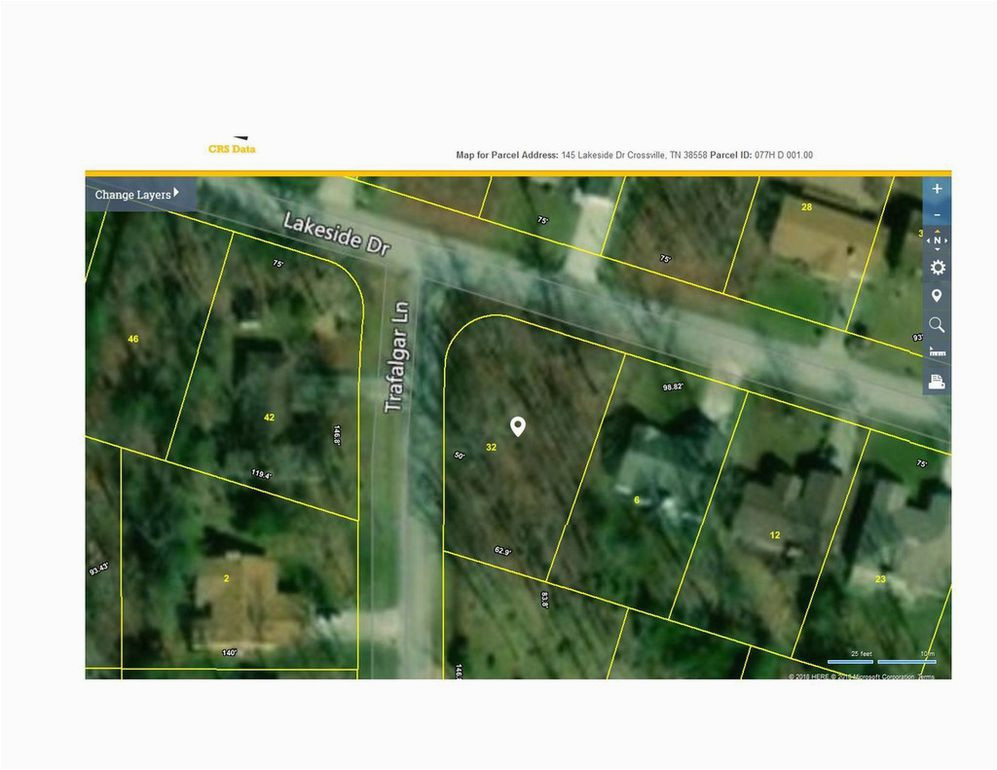Click the location pin tool in toolbar

click(x=937, y=296)
